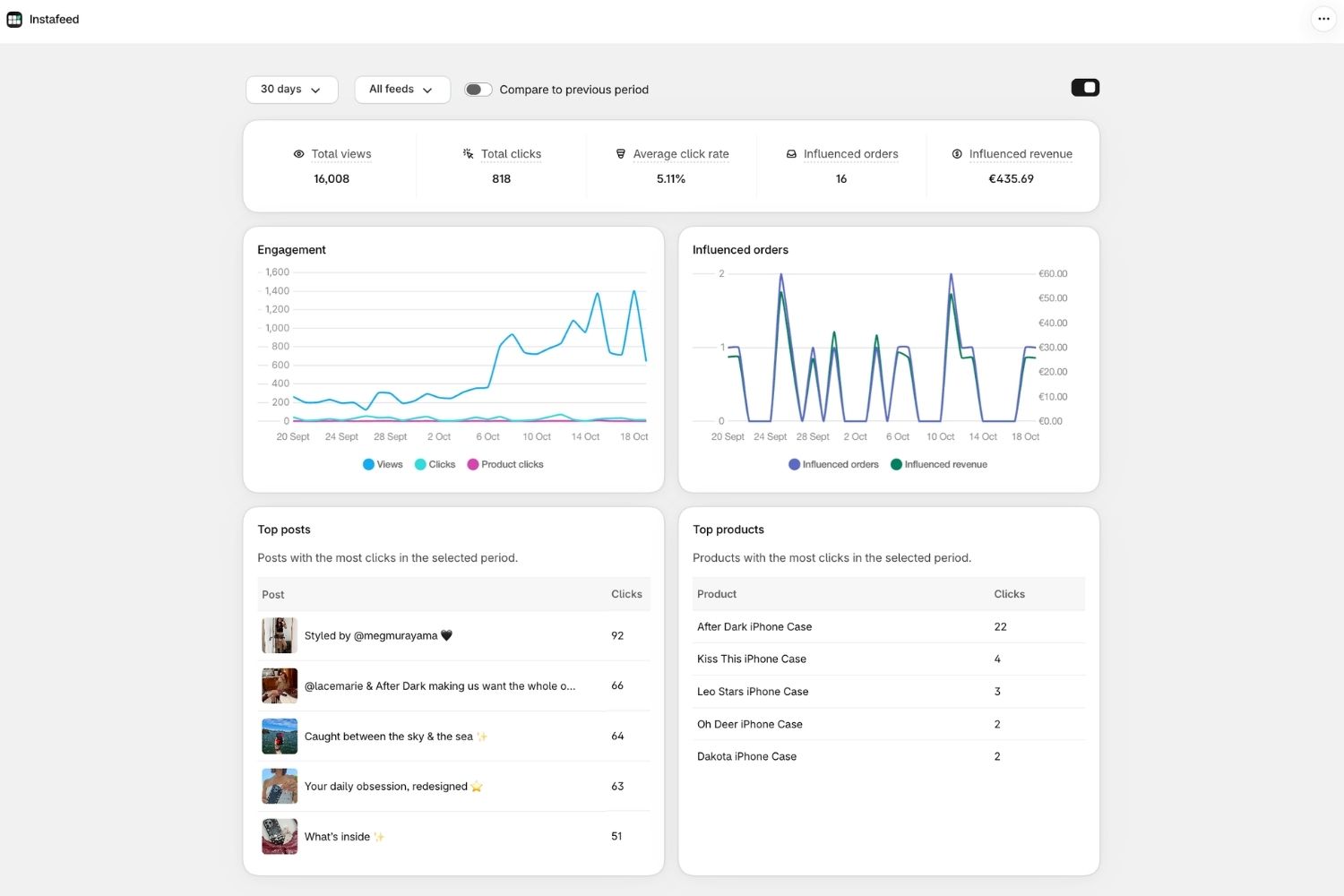Click the cursor icon beside Total clicks

coord(469,154)
